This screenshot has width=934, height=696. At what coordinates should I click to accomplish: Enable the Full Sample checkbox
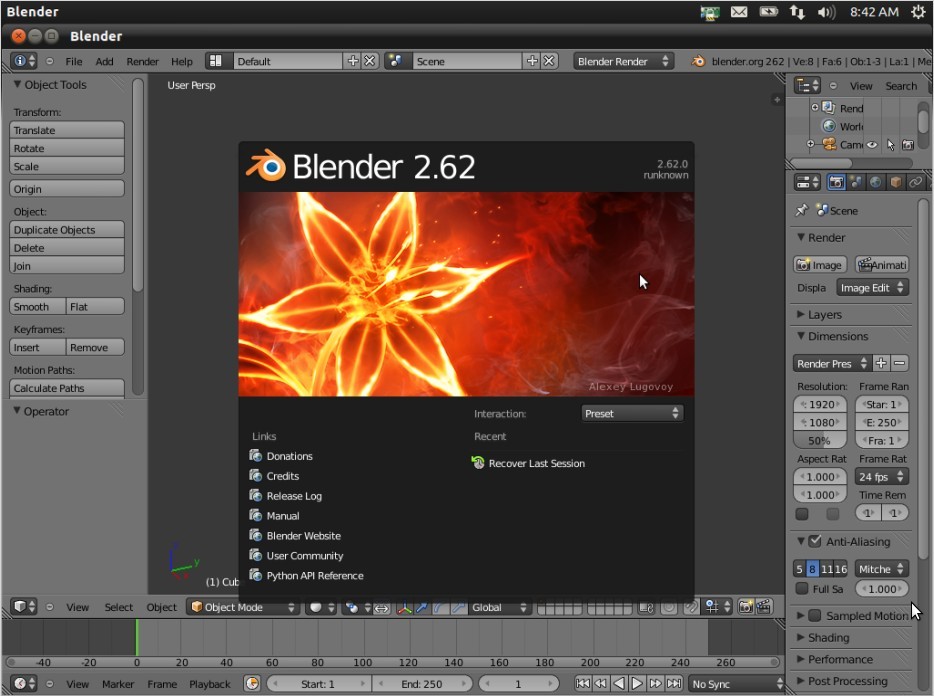tap(802, 588)
